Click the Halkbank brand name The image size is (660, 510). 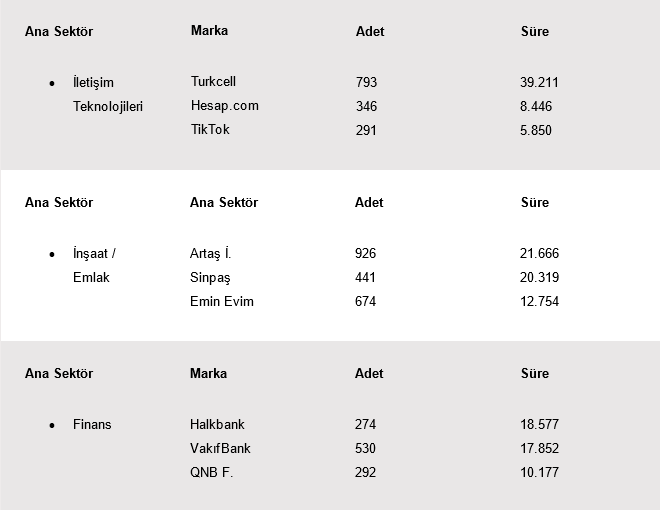tap(217, 425)
